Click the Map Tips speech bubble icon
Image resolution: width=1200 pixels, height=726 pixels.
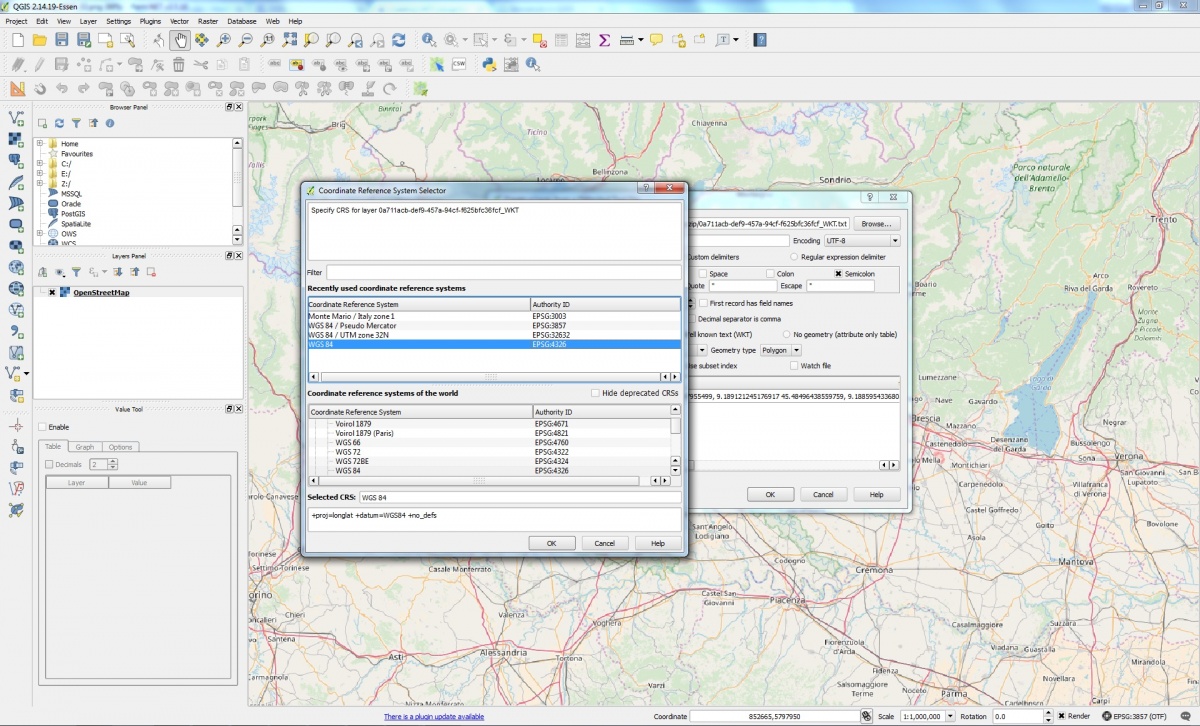click(656, 40)
